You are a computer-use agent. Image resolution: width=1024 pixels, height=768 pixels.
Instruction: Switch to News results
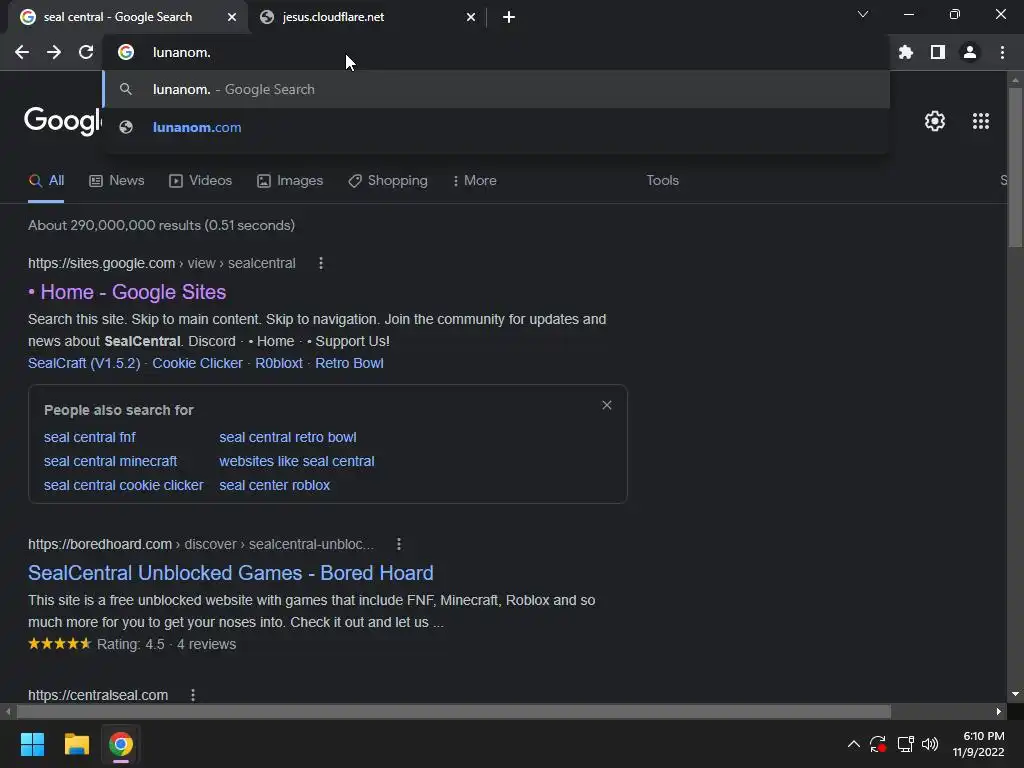coord(117,181)
